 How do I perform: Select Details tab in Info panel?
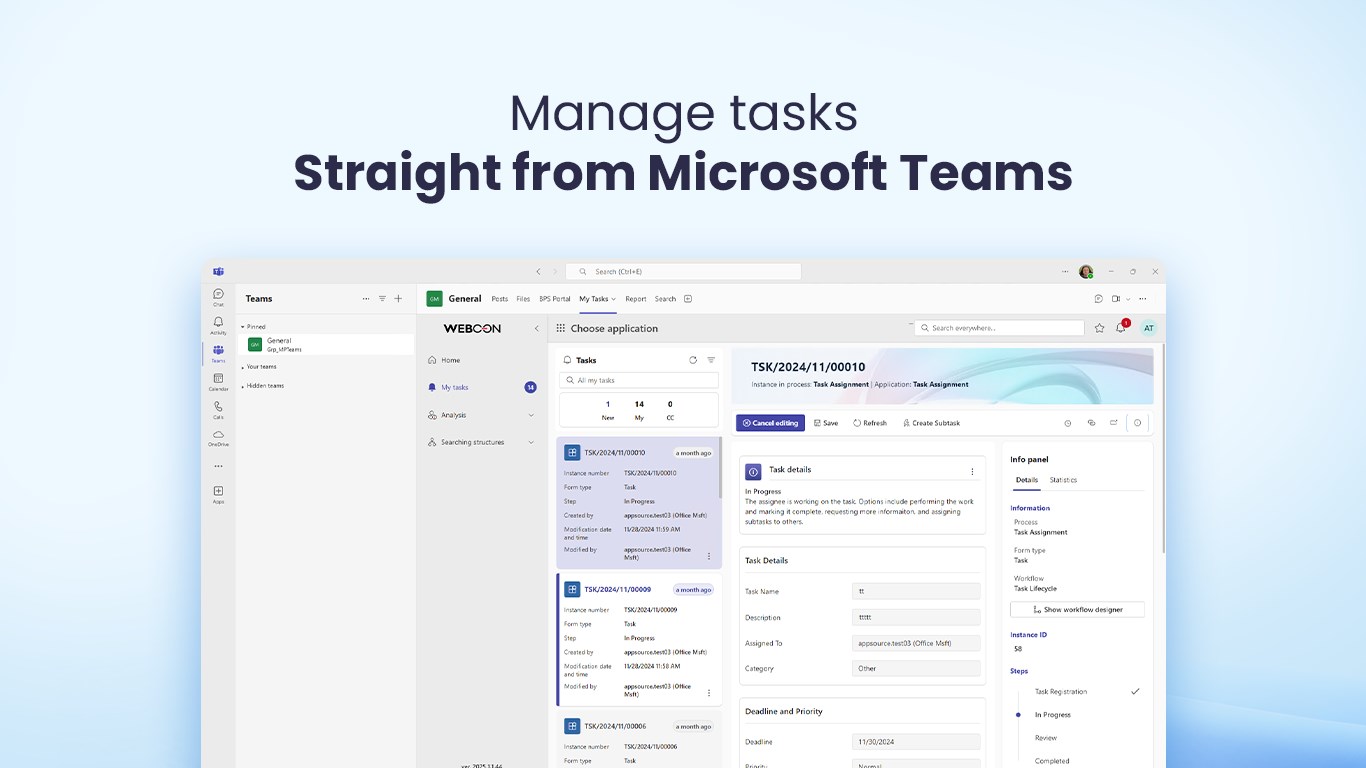pyautogui.click(x=1027, y=480)
